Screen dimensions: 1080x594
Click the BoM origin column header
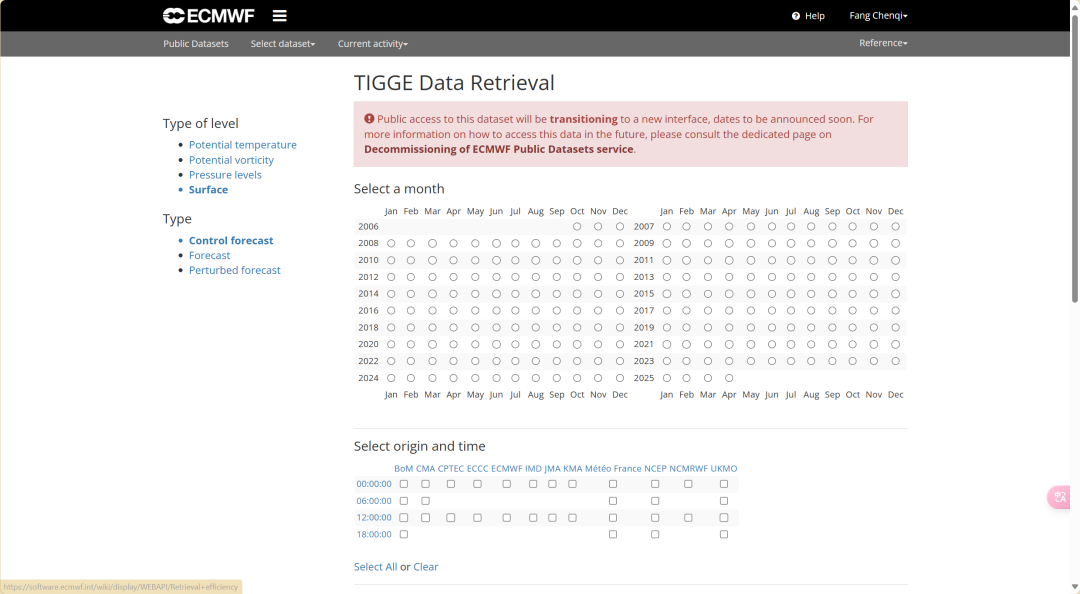pyautogui.click(x=404, y=469)
